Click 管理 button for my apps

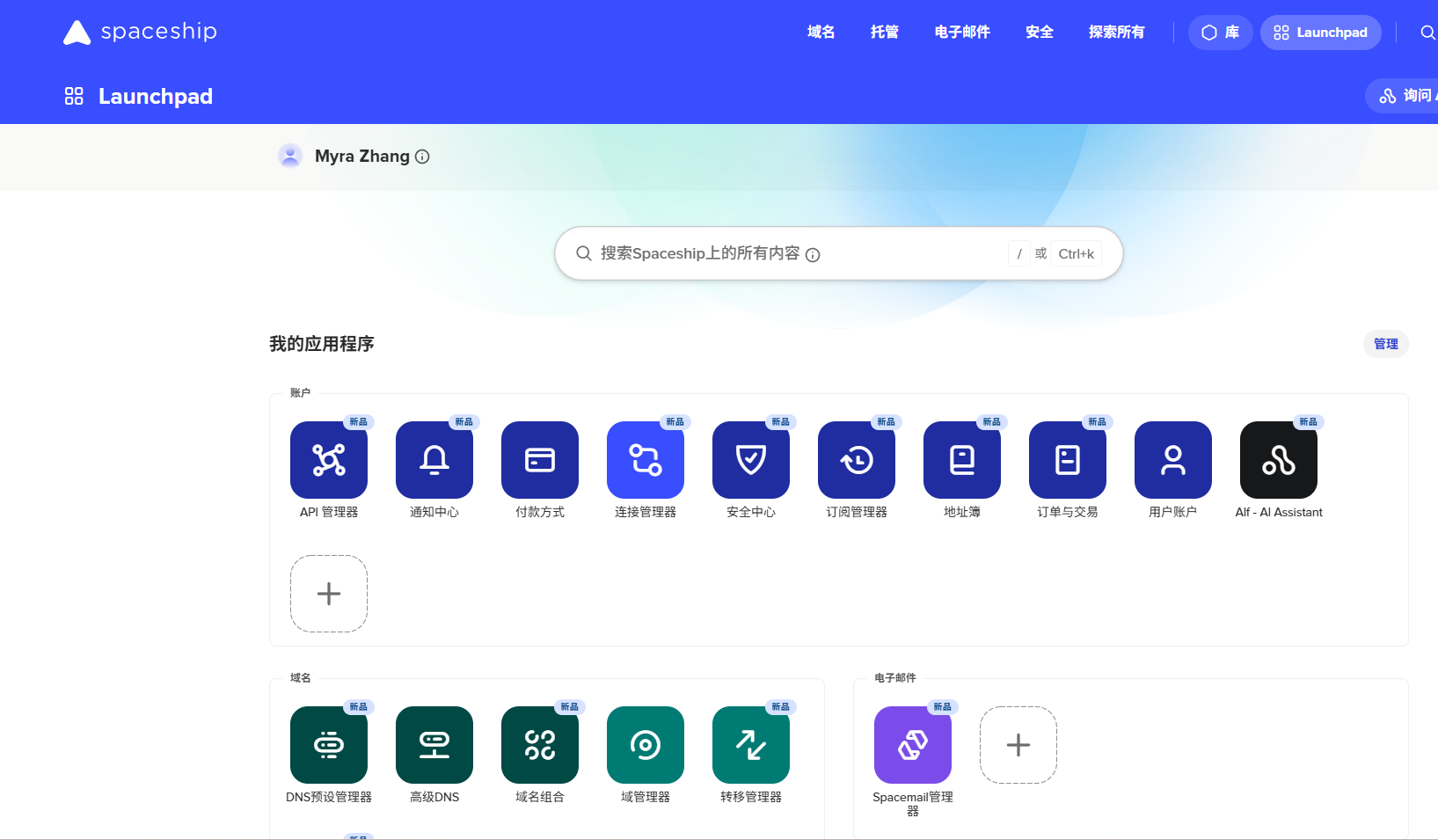tap(1386, 344)
